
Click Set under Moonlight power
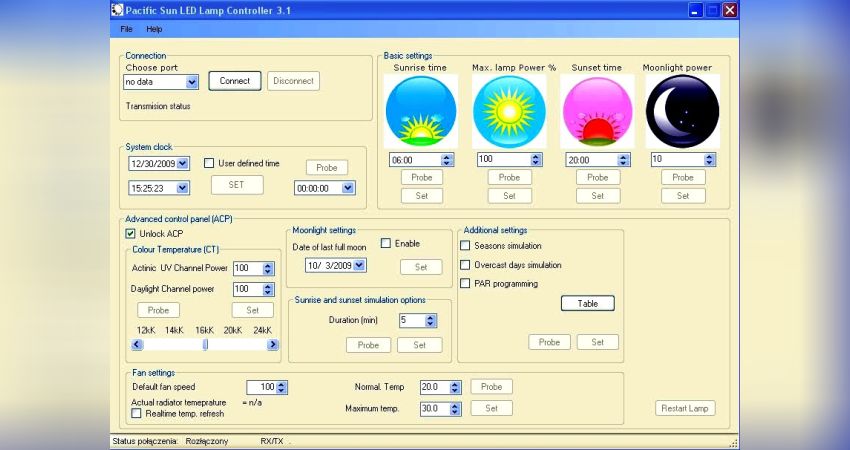[683, 196]
